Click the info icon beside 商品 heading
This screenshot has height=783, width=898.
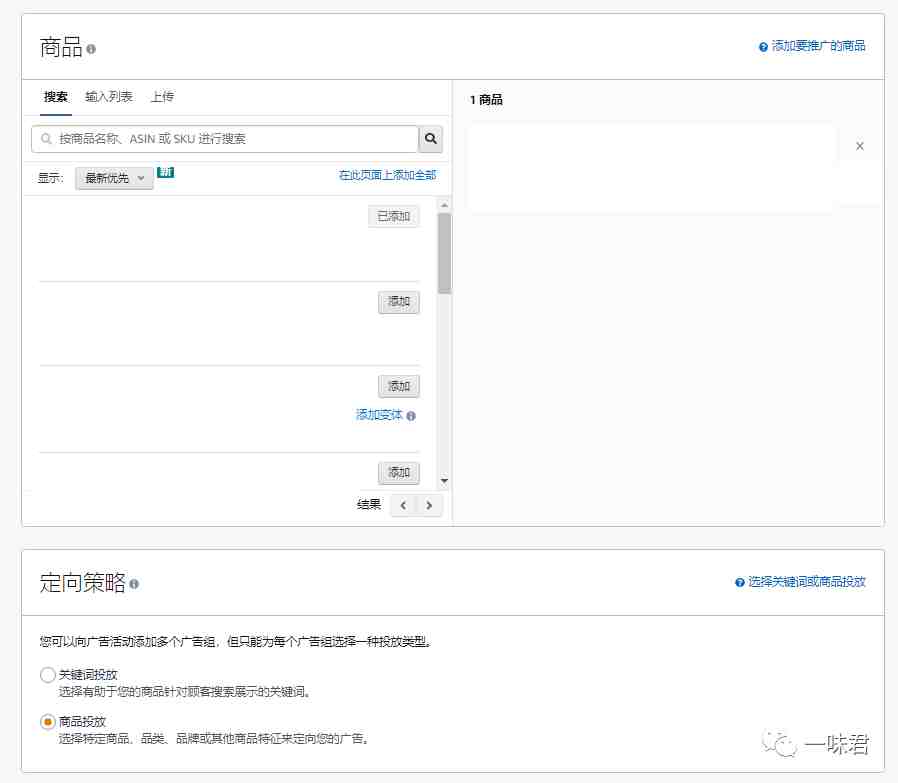(x=91, y=49)
